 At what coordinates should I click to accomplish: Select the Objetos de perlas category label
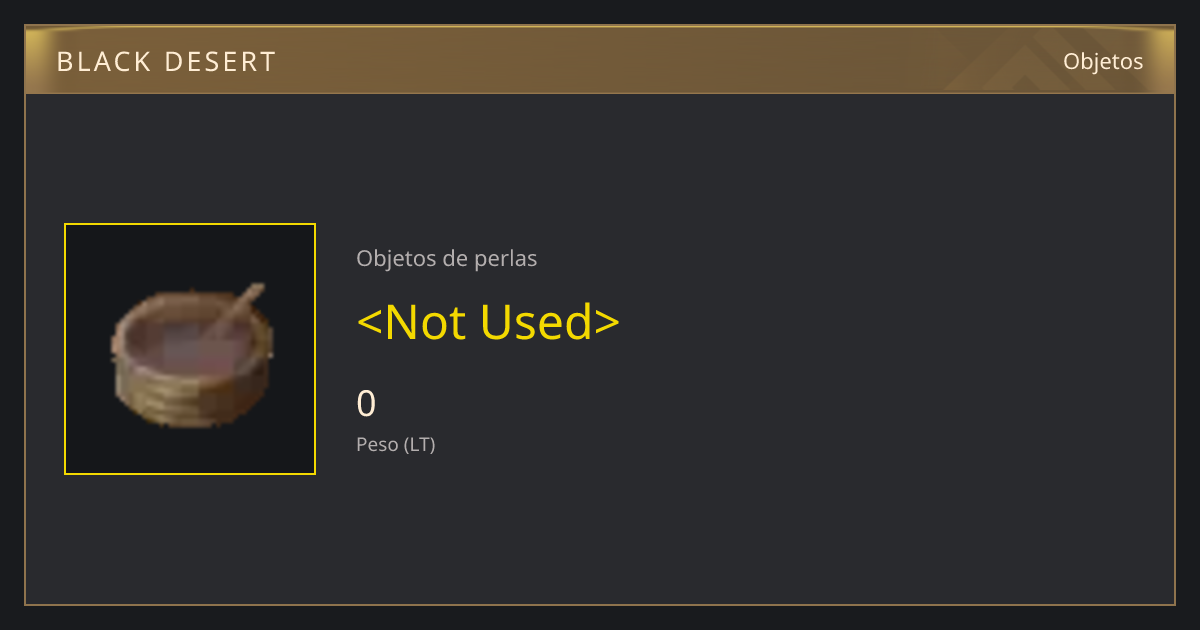447,258
